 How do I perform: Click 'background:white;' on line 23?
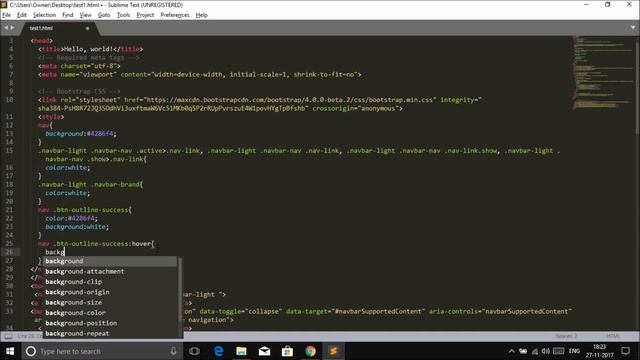tap(77, 227)
